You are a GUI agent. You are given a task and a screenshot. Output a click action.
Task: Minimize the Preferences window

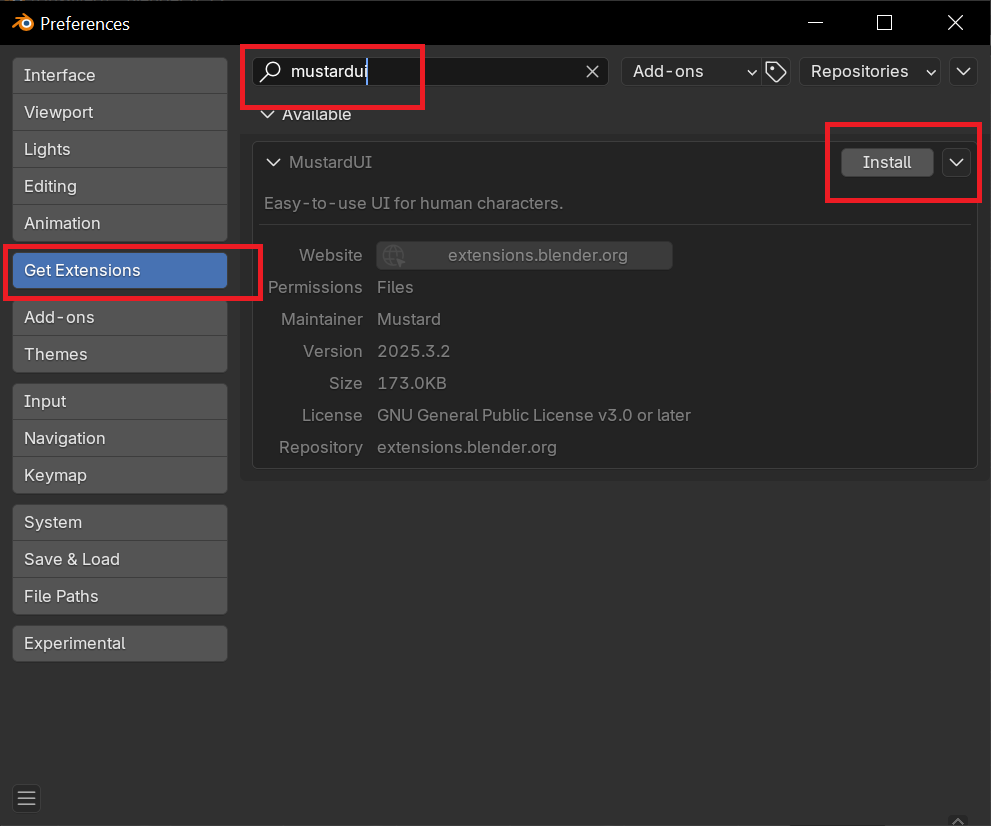tap(815, 23)
